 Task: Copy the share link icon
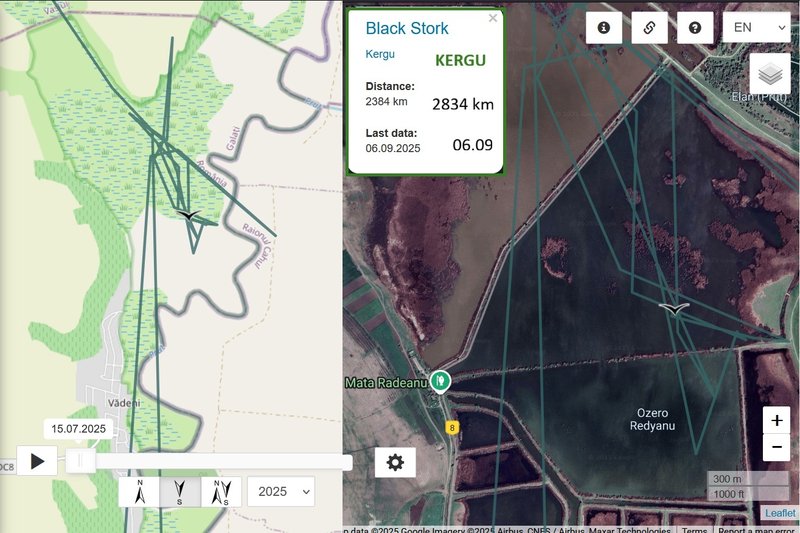pos(649,28)
